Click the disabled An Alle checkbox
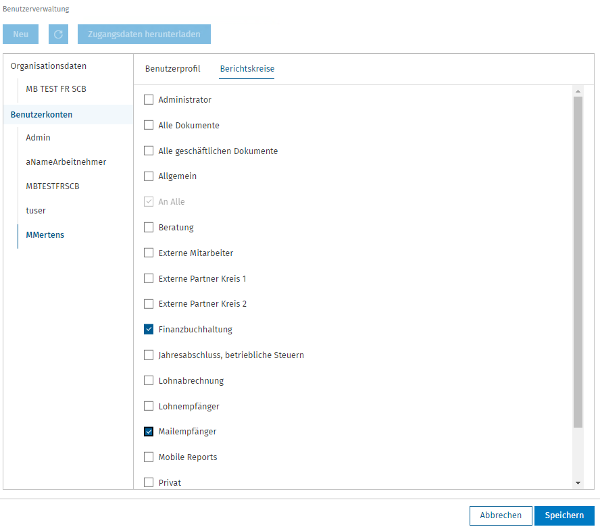 [148, 202]
